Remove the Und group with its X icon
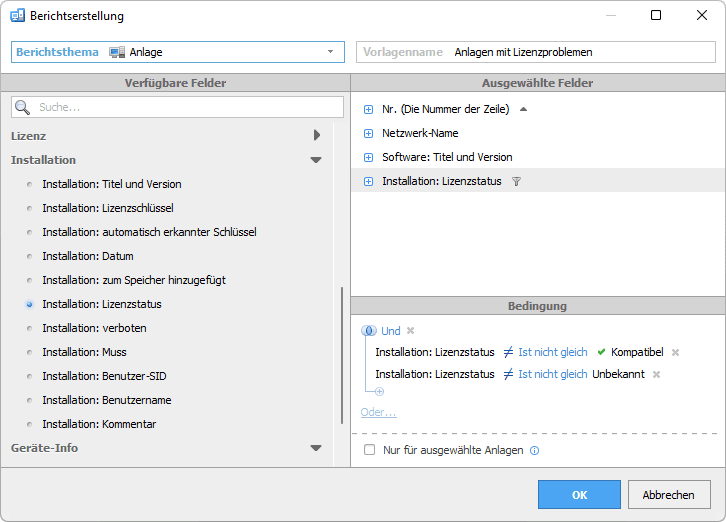The image size is (726, 522). [x=410, y=331]
